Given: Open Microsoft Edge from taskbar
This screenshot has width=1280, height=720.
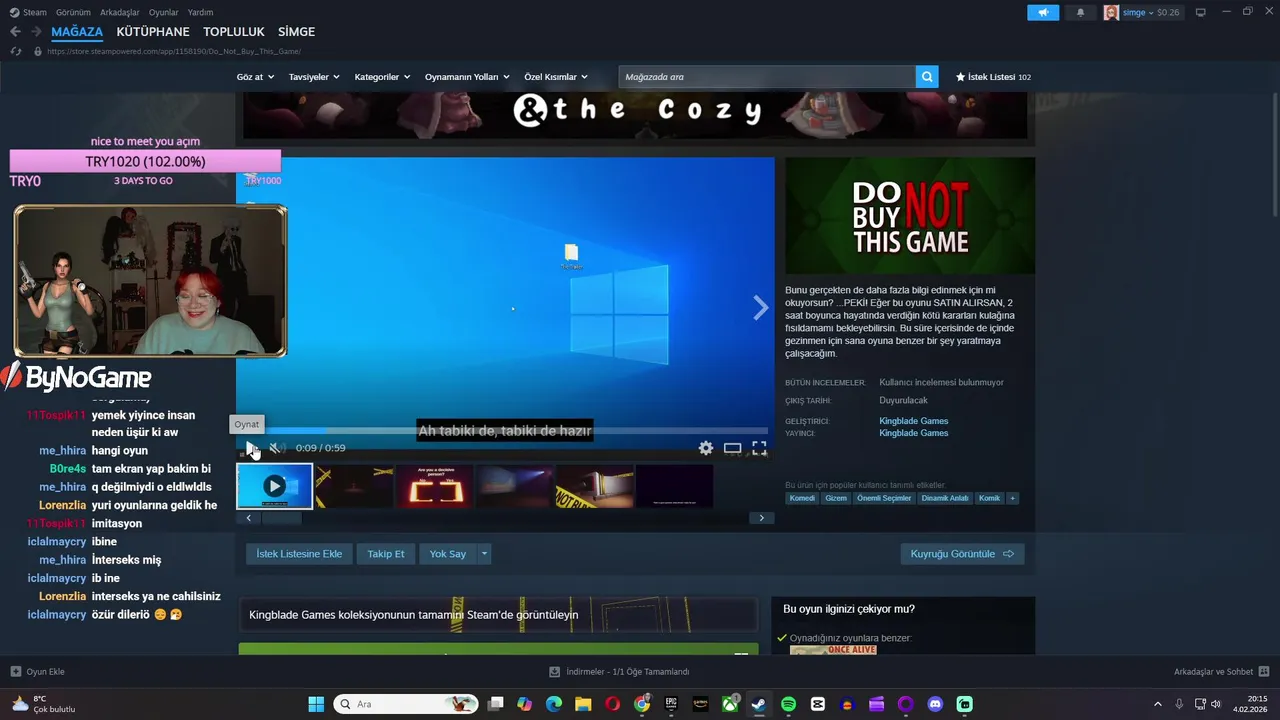Looking at the screenshot, I should click(x=554, y=704).
